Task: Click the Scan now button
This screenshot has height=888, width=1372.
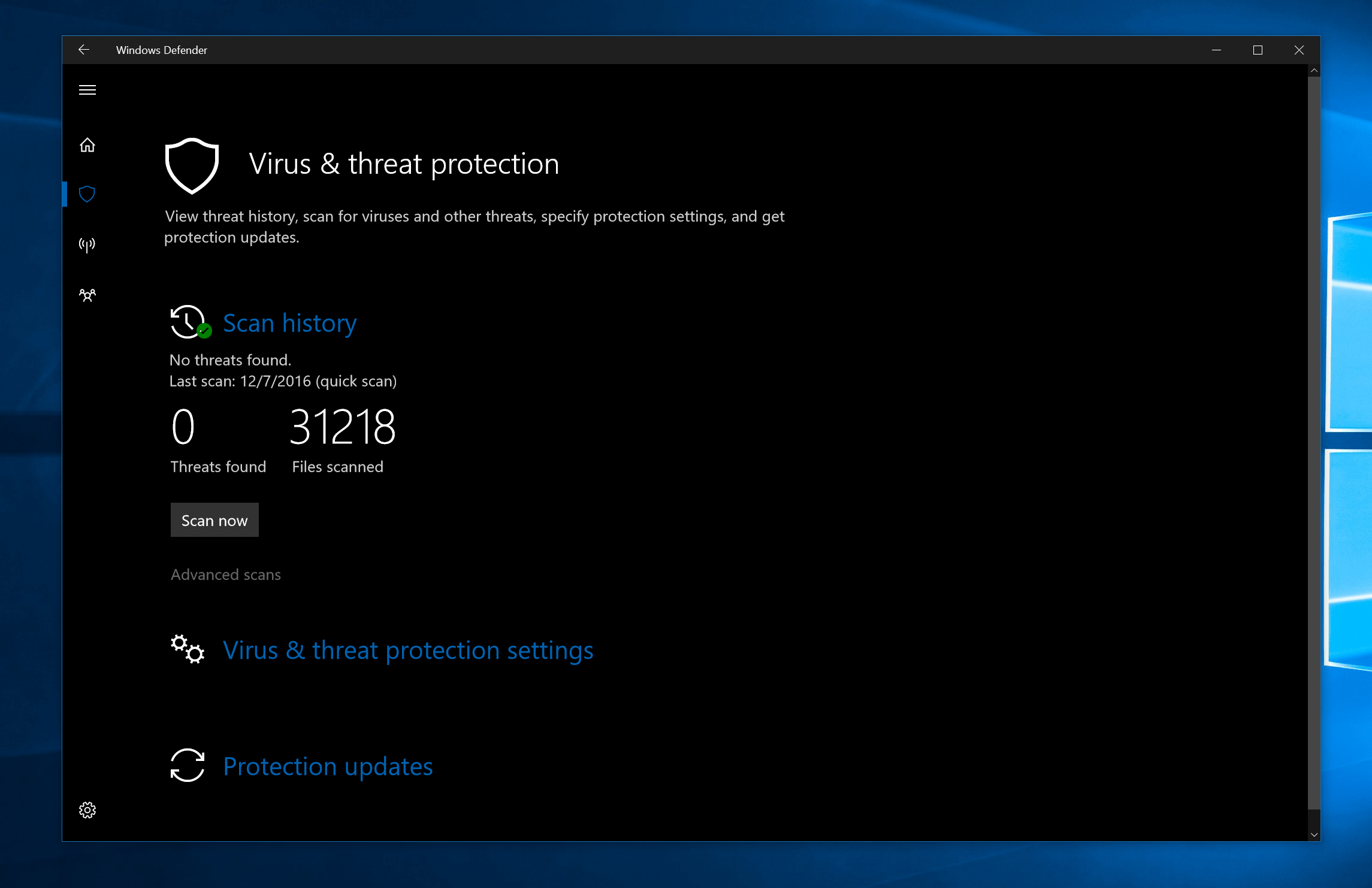Action: point(214,519)
